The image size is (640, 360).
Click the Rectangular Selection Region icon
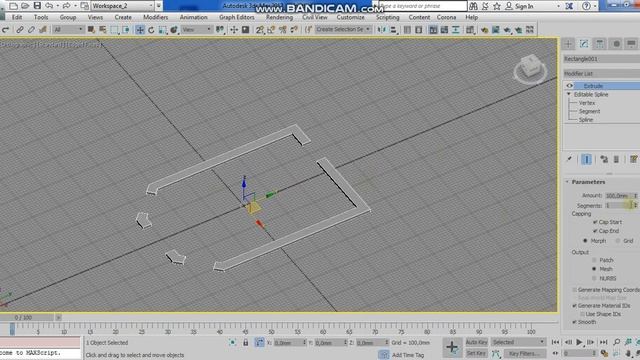[x=114, y=30]
